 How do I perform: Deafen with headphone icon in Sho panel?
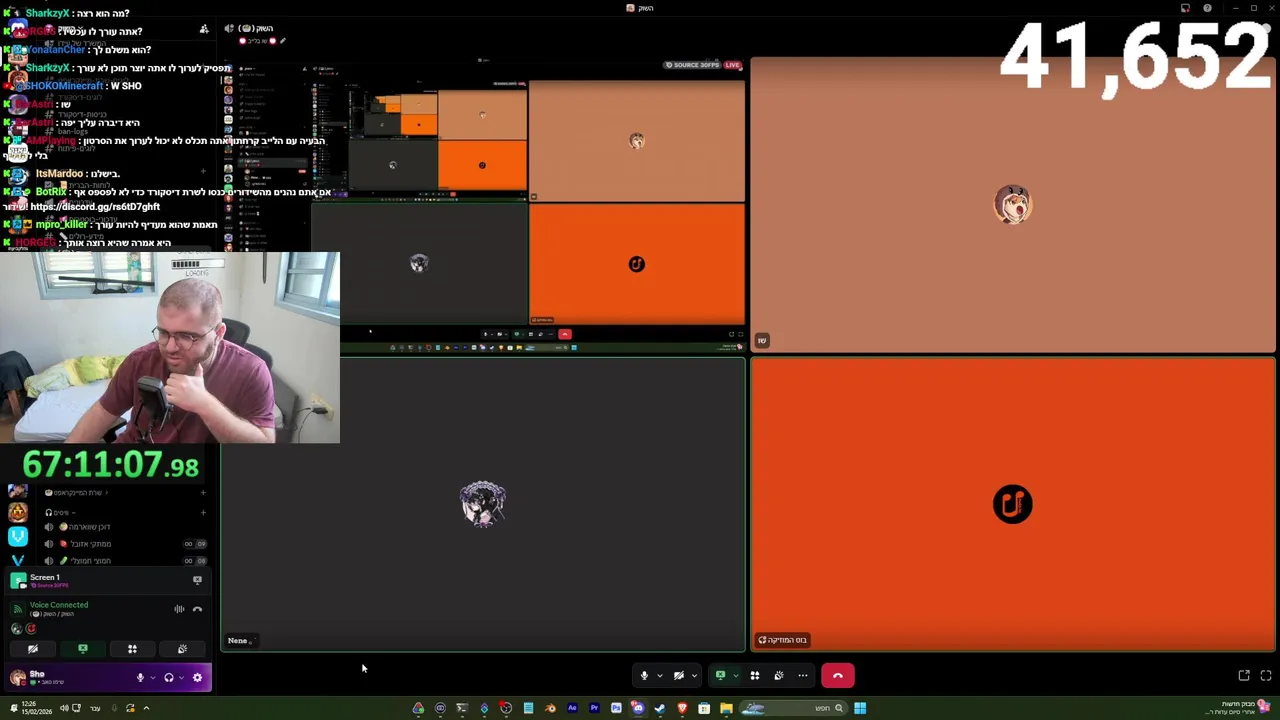pyautogui.click(x=168, y=678)
